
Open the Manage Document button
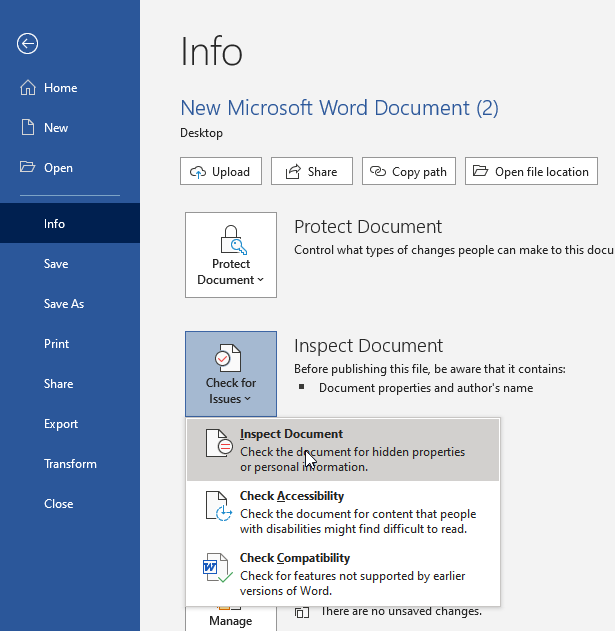231,619
